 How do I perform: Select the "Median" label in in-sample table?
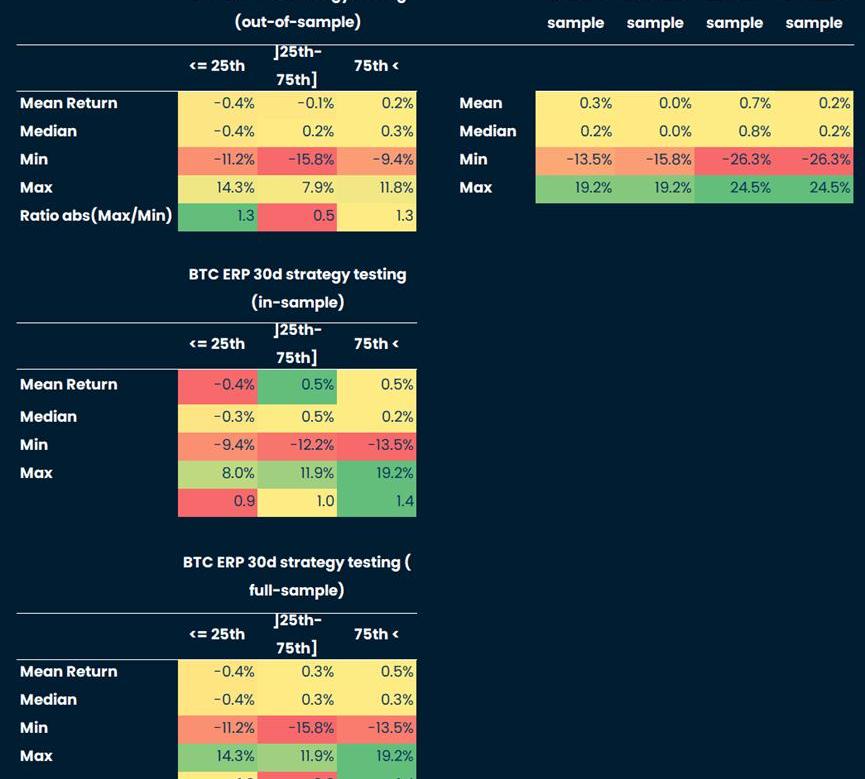48,417
